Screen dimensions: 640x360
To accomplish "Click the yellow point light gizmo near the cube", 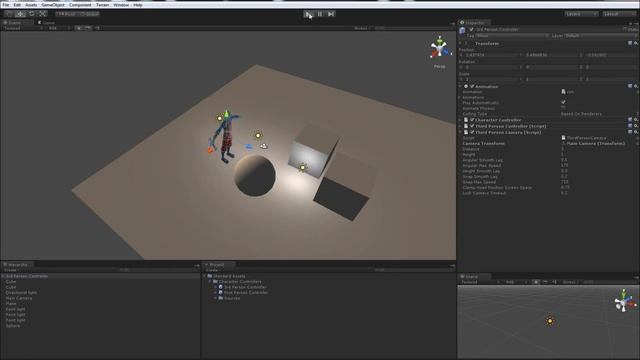I will point(302,167).
